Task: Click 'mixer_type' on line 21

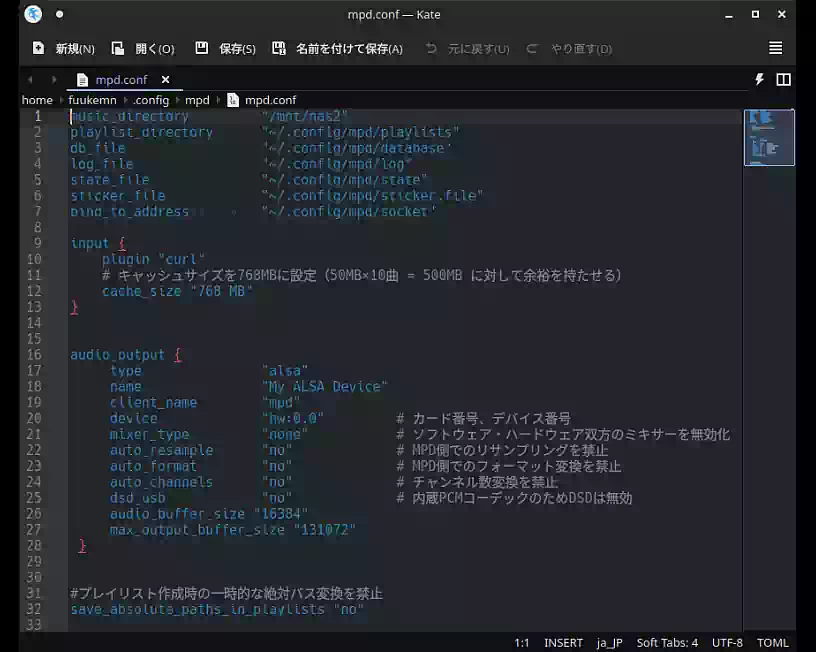Action: tap(149, 434)
